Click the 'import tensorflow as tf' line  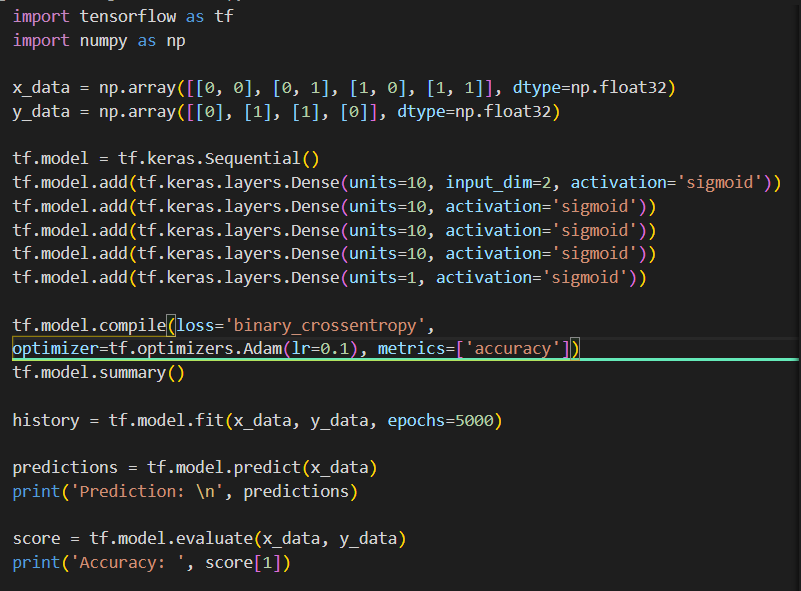(123, 16)
